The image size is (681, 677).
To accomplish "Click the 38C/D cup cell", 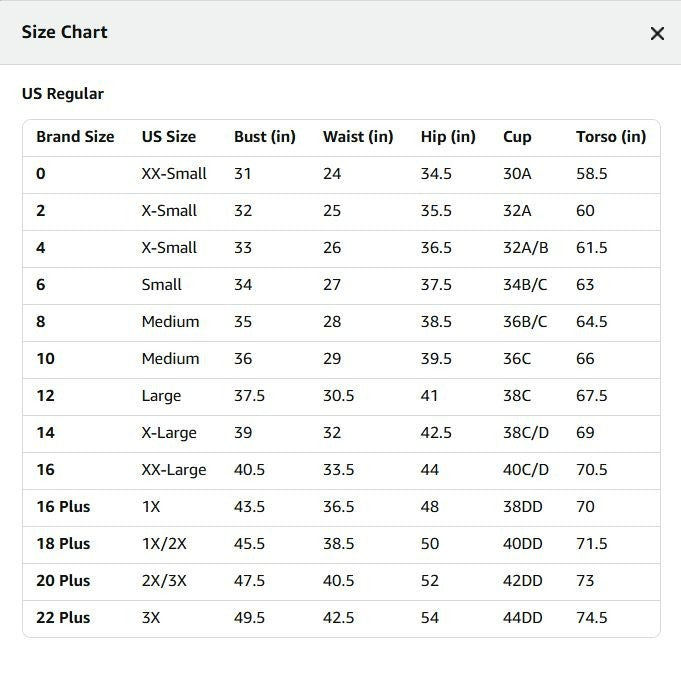I will [526, 433].
